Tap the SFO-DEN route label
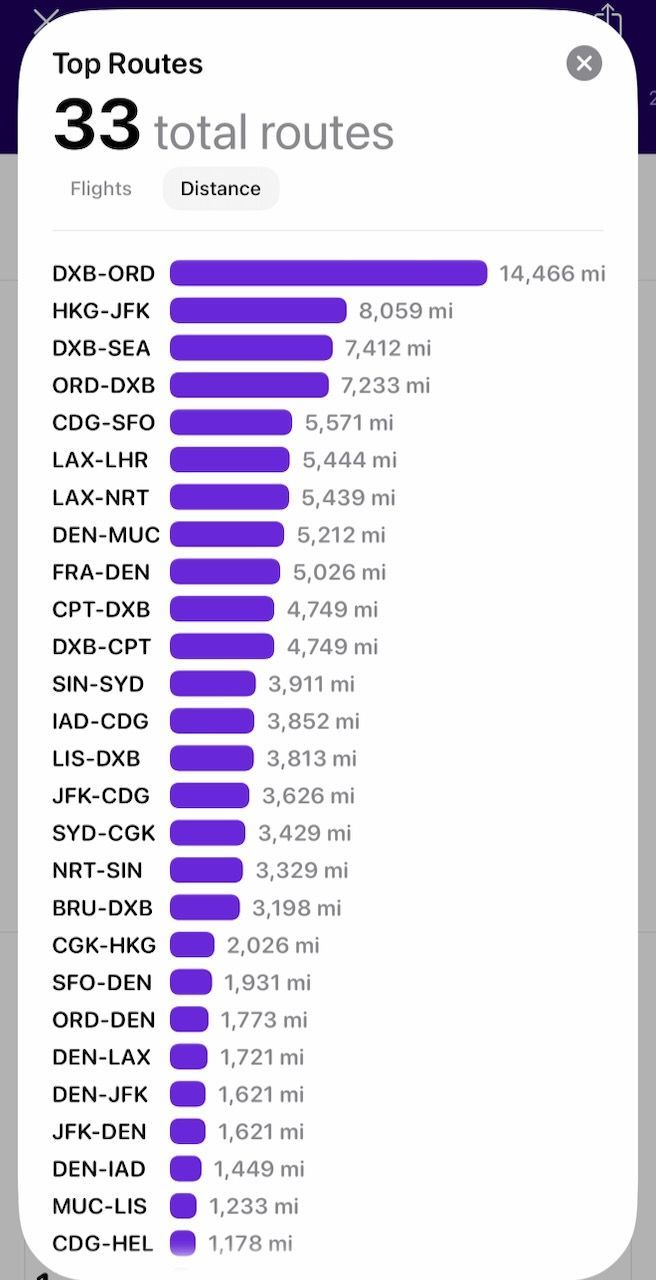The height and width of the screenshot is (1280, 656). click(x=104, y=982)
